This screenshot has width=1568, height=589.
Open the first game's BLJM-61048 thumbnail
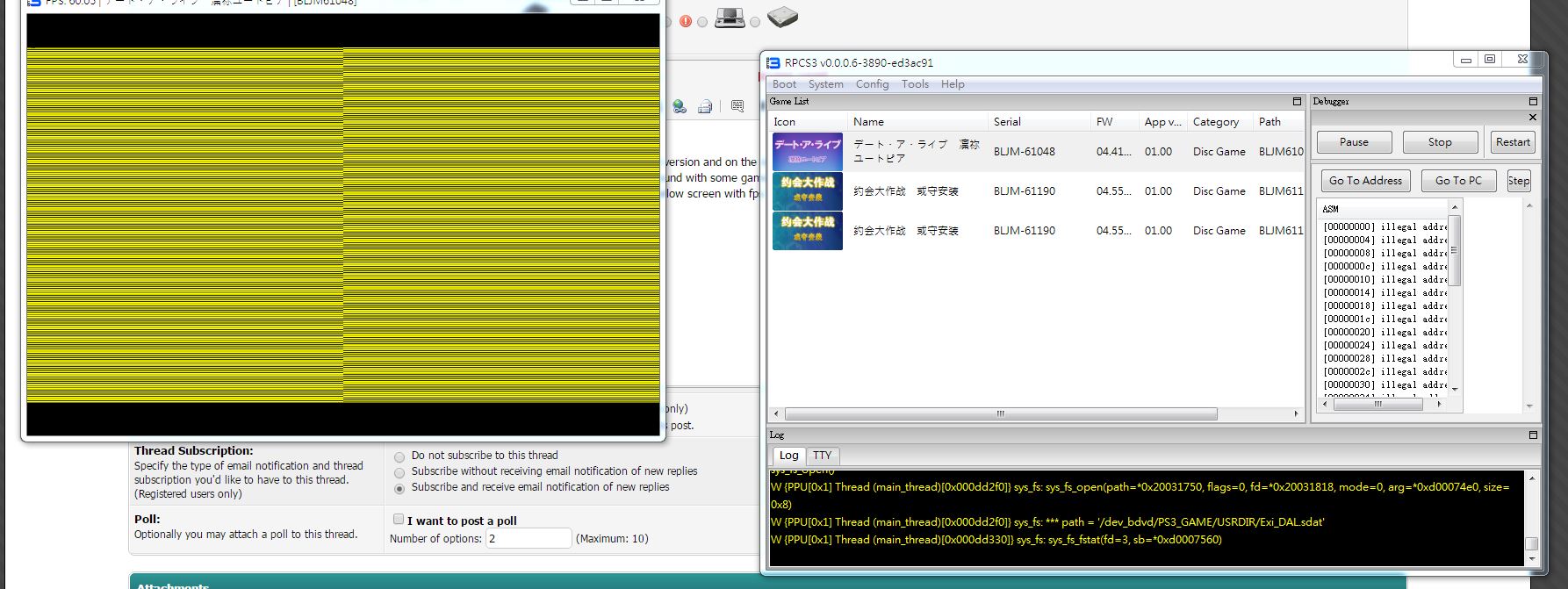[x=807, y=152]
